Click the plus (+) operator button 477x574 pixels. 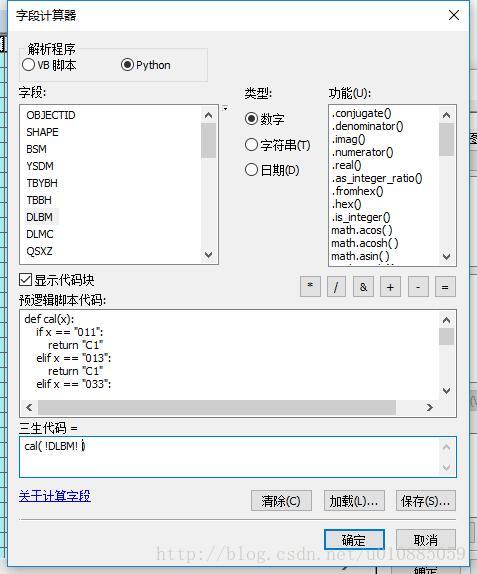[x=390, y=286]
